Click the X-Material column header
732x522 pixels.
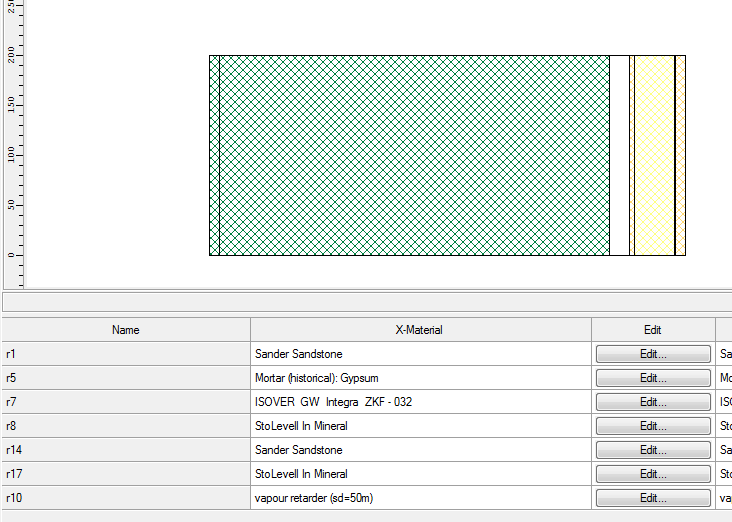(x=420, y=330)
